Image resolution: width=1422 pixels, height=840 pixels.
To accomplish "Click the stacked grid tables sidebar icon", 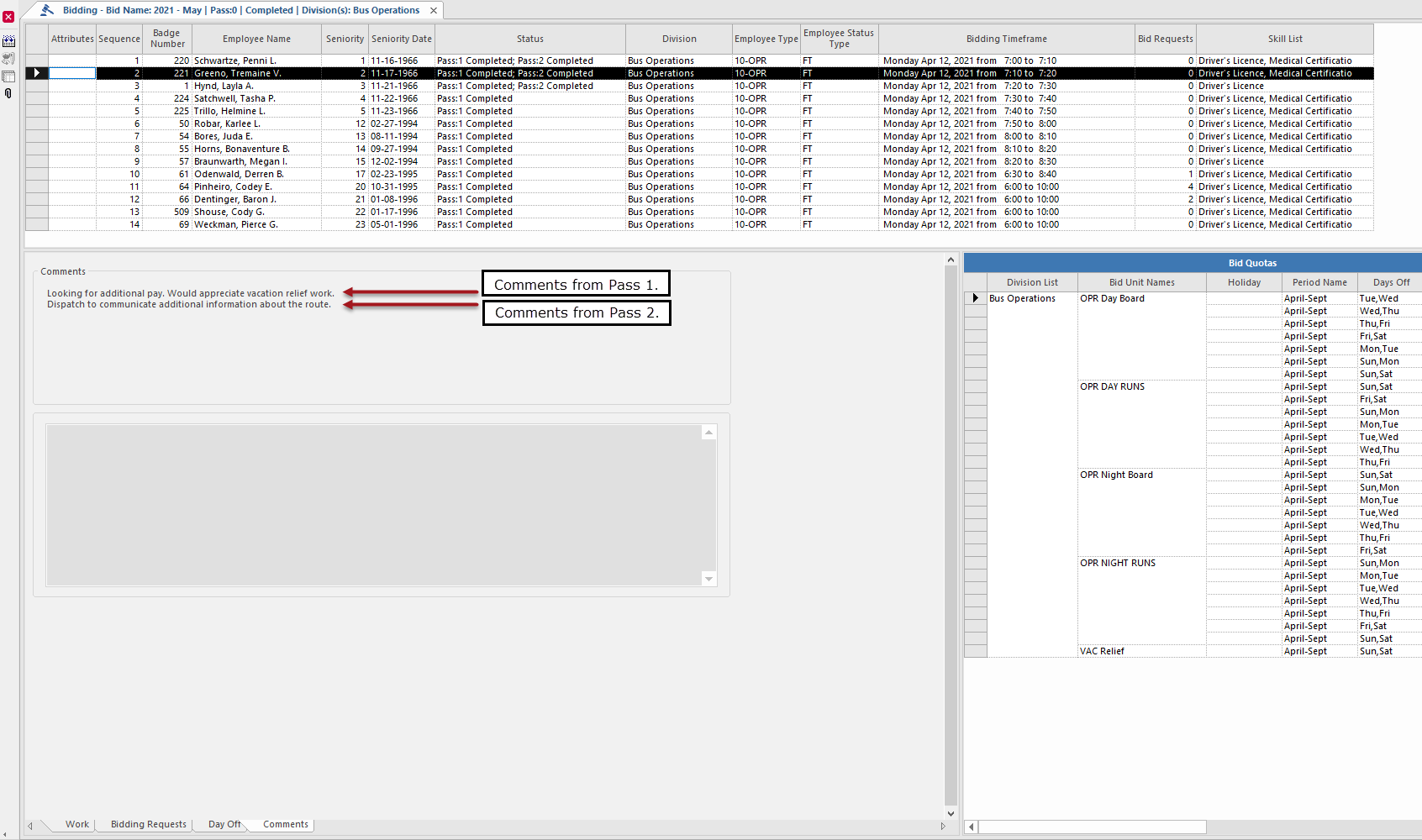I will pos(8,76).
